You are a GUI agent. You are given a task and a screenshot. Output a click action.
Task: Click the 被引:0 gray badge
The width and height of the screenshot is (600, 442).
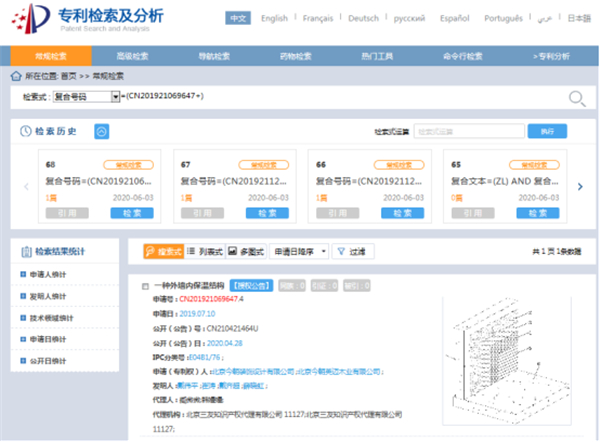coord(357,285)
